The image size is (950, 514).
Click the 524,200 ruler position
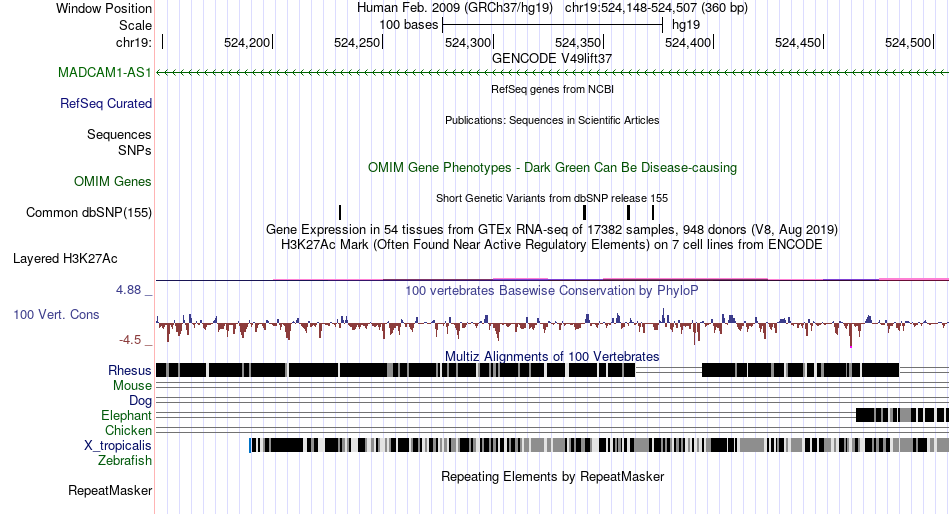247,42
